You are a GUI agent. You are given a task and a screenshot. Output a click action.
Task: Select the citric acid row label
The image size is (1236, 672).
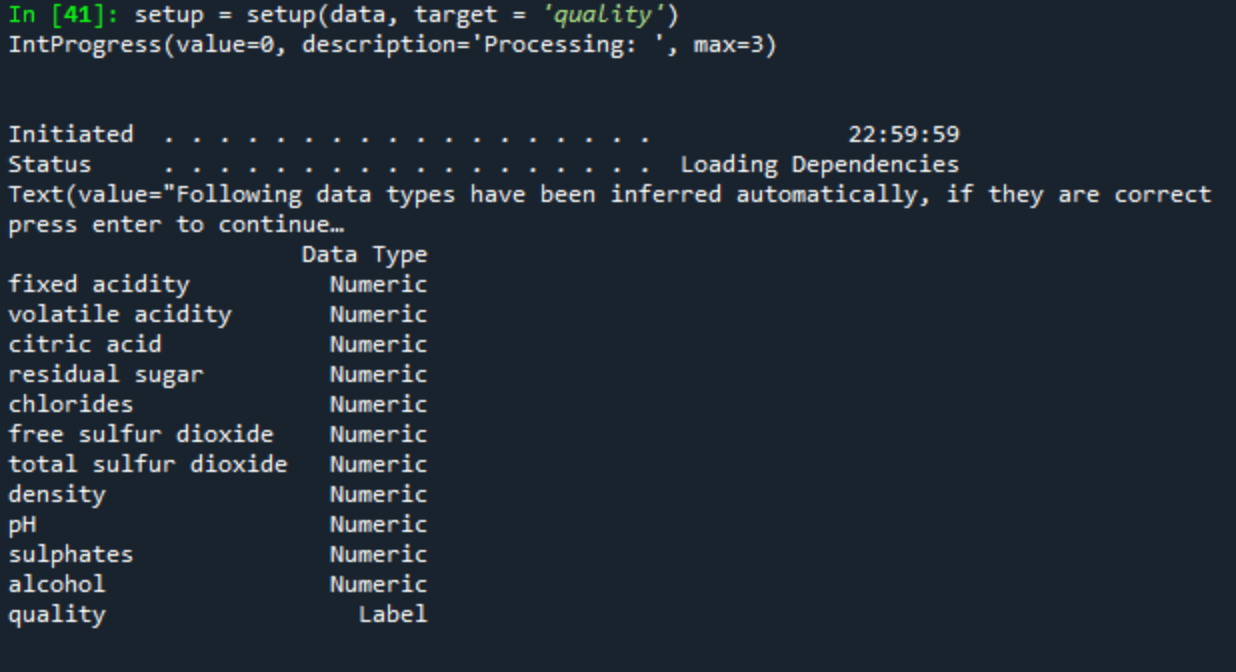[x=84, y=345]
